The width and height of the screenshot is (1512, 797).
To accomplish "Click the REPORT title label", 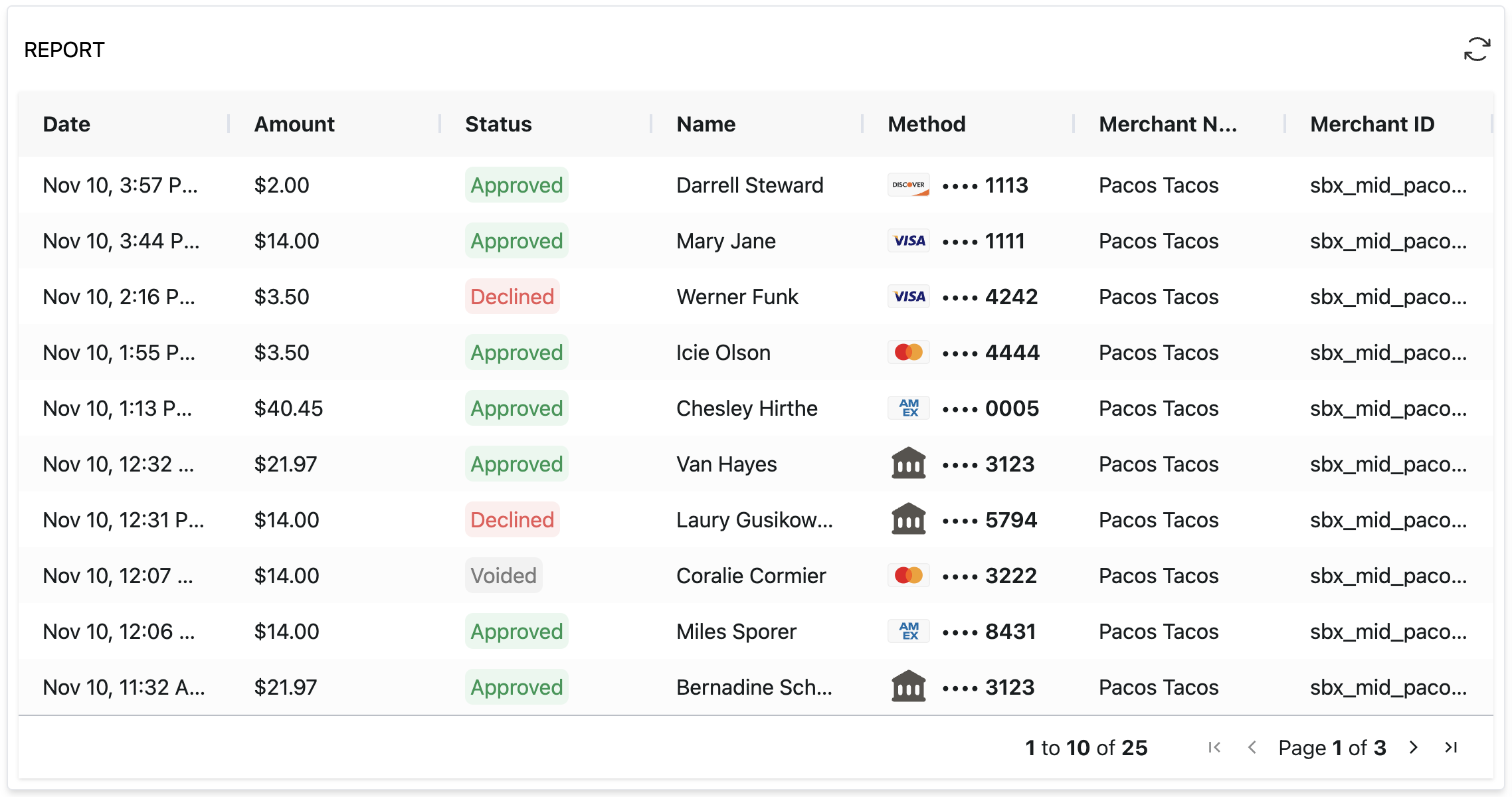I will coord(64,49).
